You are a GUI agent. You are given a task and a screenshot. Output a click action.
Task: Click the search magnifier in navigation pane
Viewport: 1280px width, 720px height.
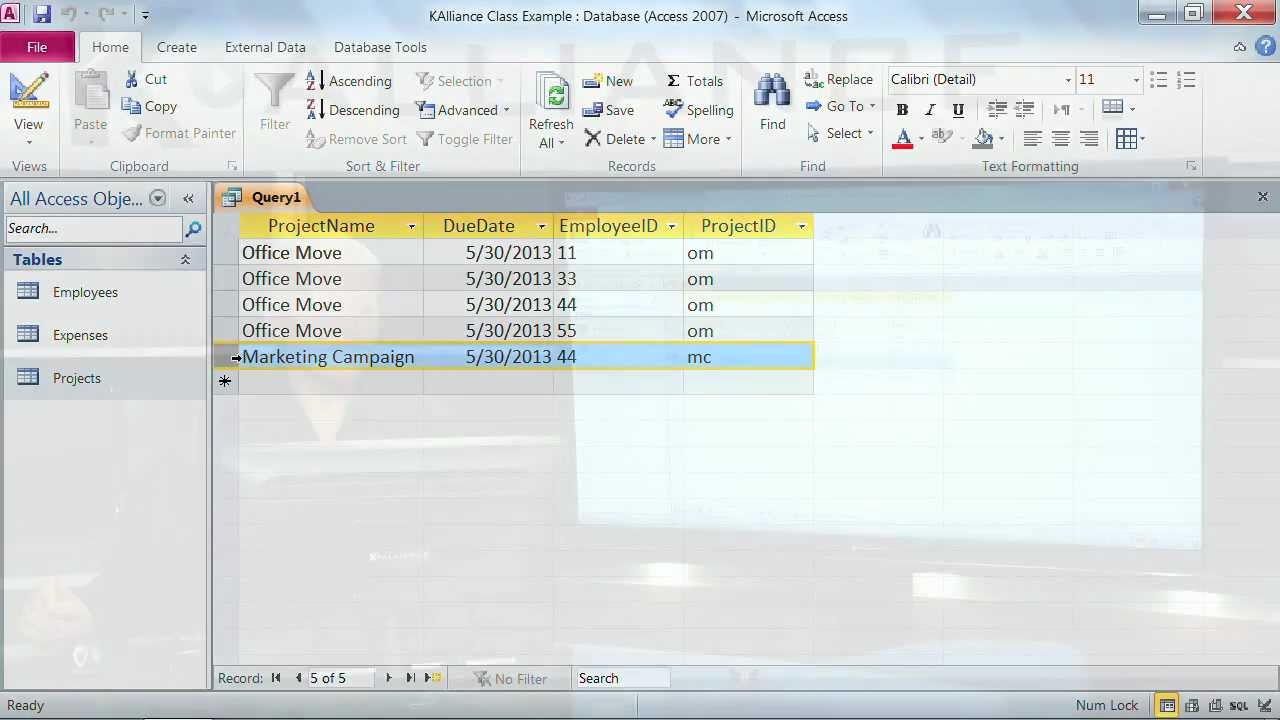coord(193,229)
